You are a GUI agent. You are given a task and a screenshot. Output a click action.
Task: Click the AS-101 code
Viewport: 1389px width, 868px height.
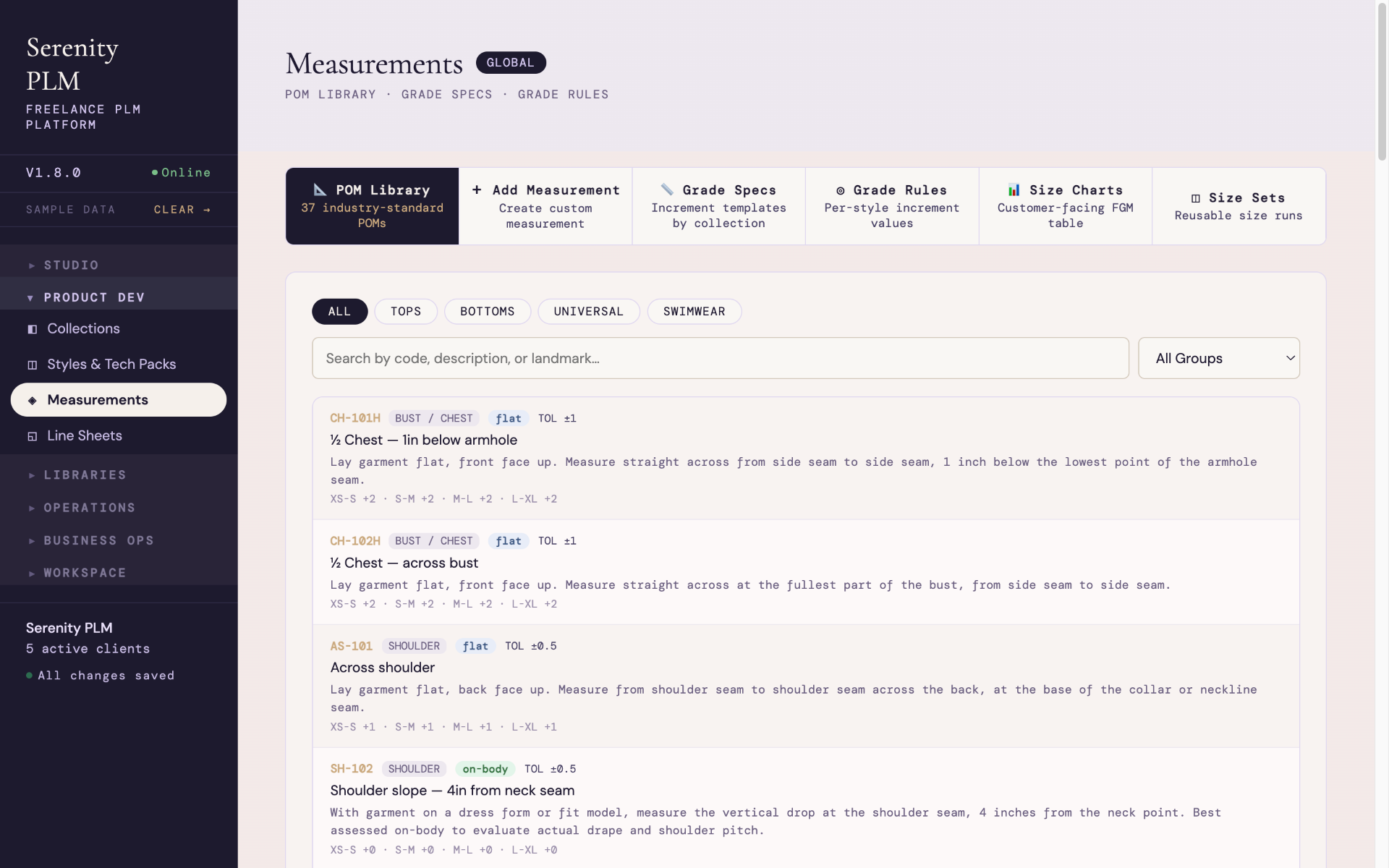click(x=352, y=646)
